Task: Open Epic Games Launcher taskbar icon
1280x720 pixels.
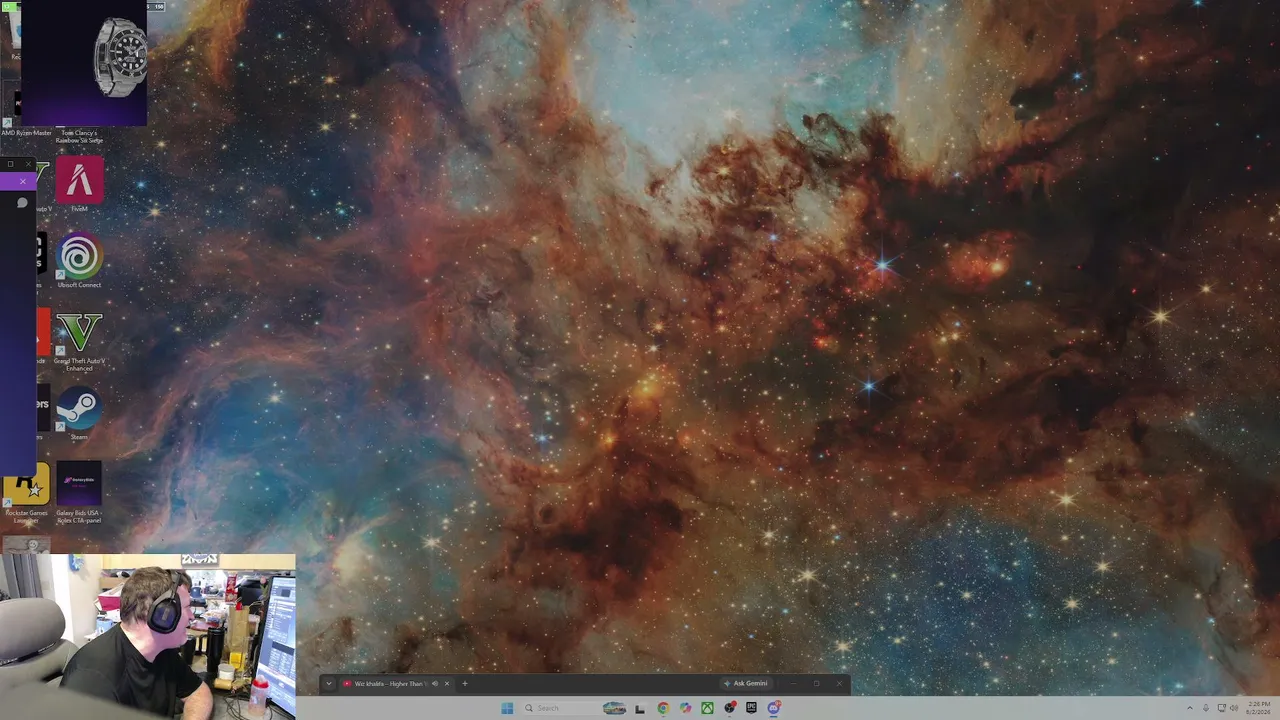Action: click(x=751, y=708)
